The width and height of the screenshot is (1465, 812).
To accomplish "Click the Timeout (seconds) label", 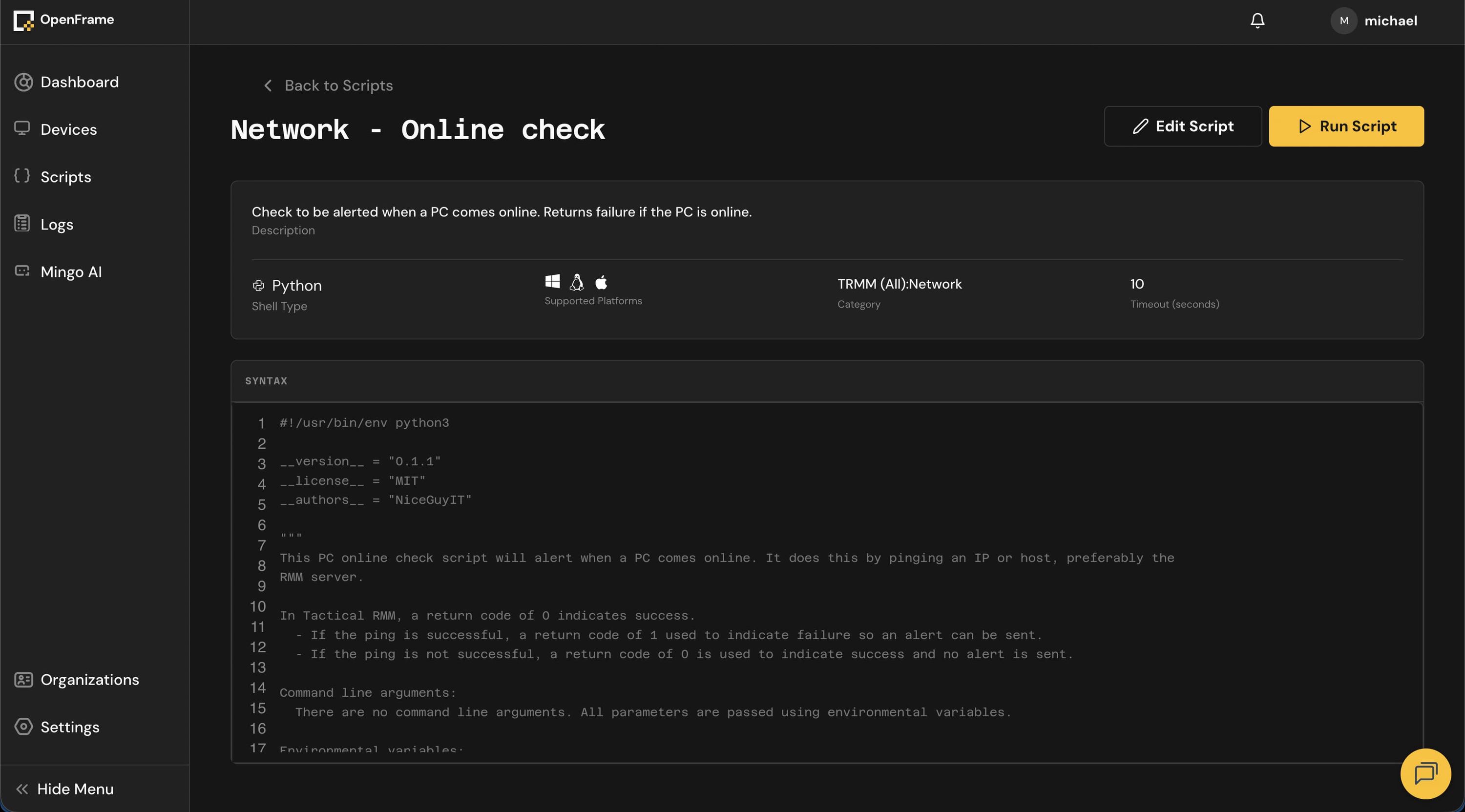I will (x=1175, y=304).
